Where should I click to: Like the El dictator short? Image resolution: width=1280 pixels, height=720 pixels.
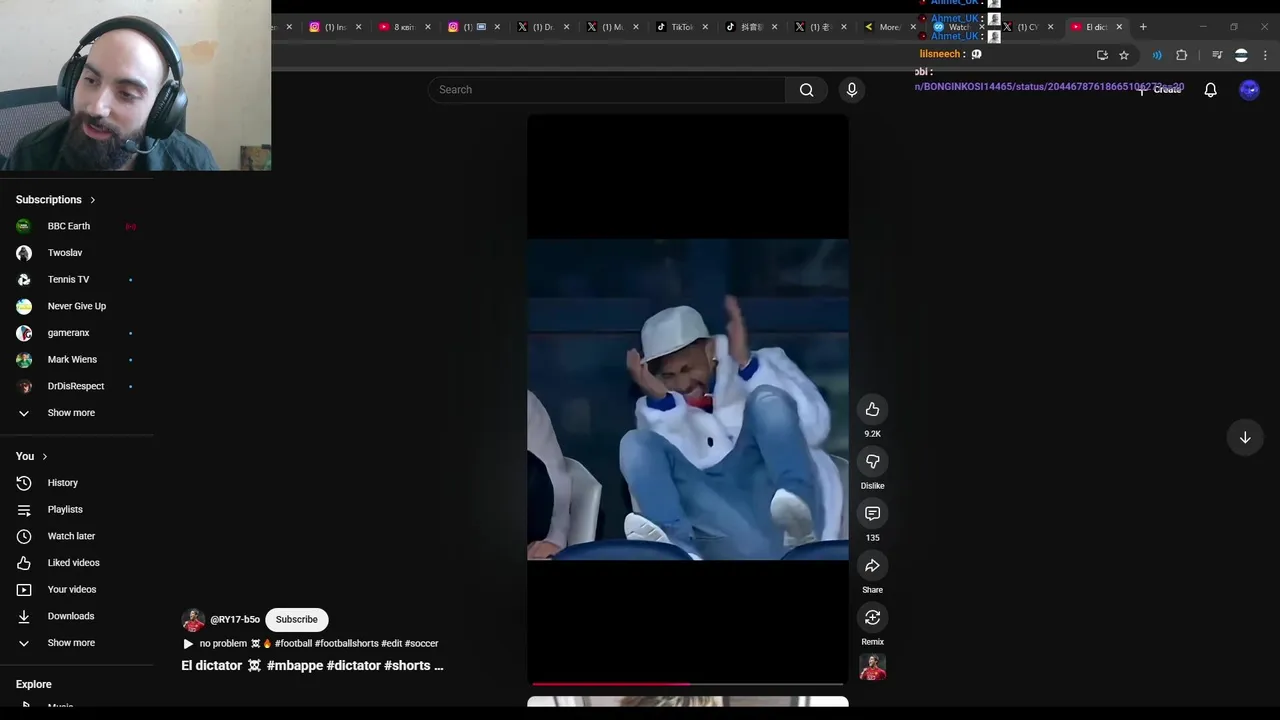point(872,409)
